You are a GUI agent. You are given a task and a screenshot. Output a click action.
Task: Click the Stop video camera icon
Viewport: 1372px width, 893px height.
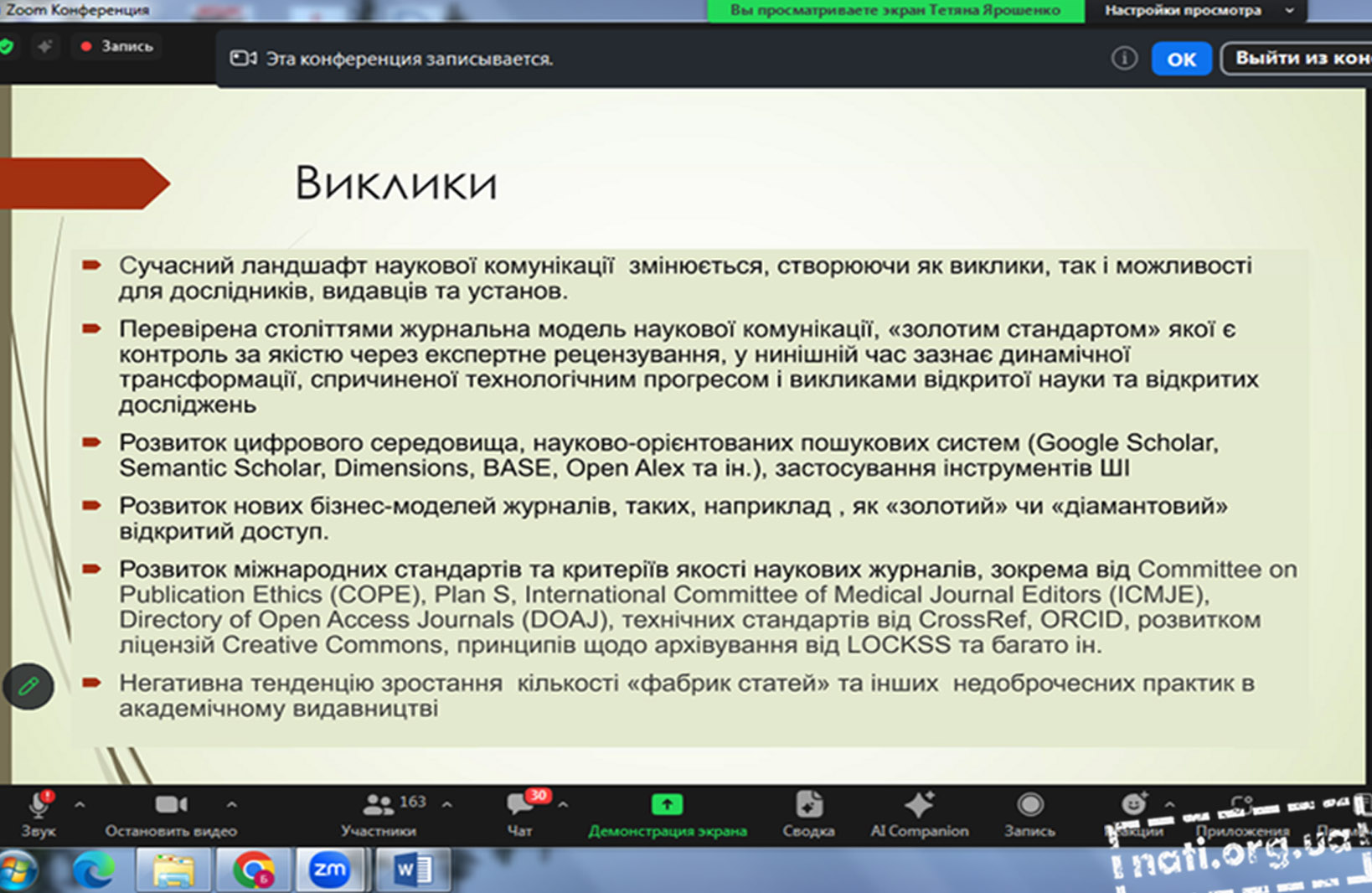pos(171,805)
